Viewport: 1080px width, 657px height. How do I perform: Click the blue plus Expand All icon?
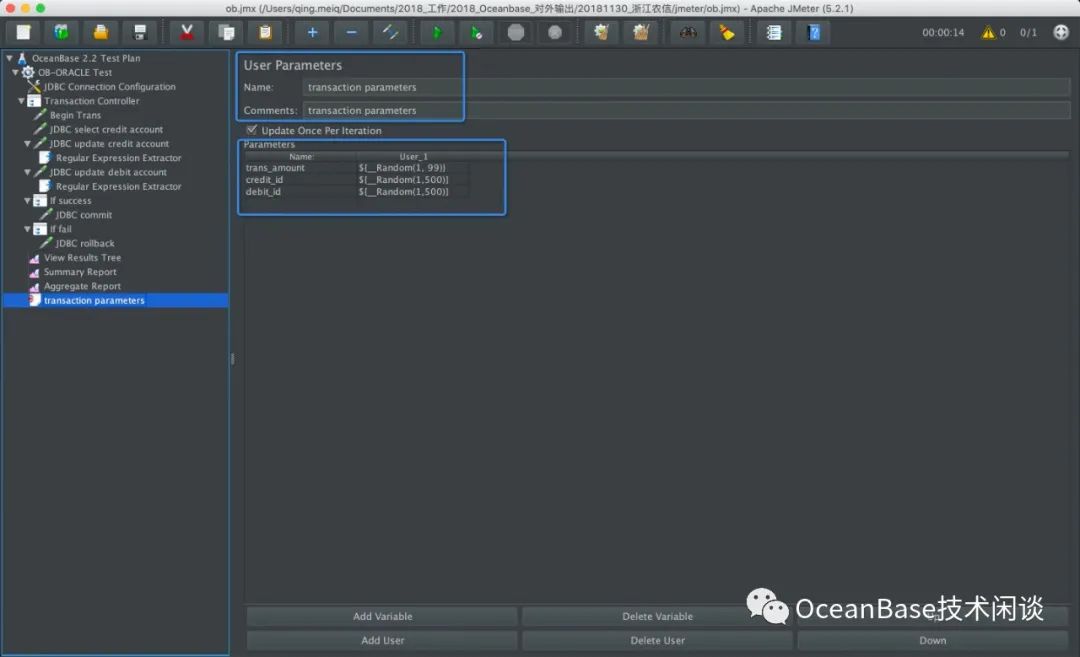coord(312,32)
